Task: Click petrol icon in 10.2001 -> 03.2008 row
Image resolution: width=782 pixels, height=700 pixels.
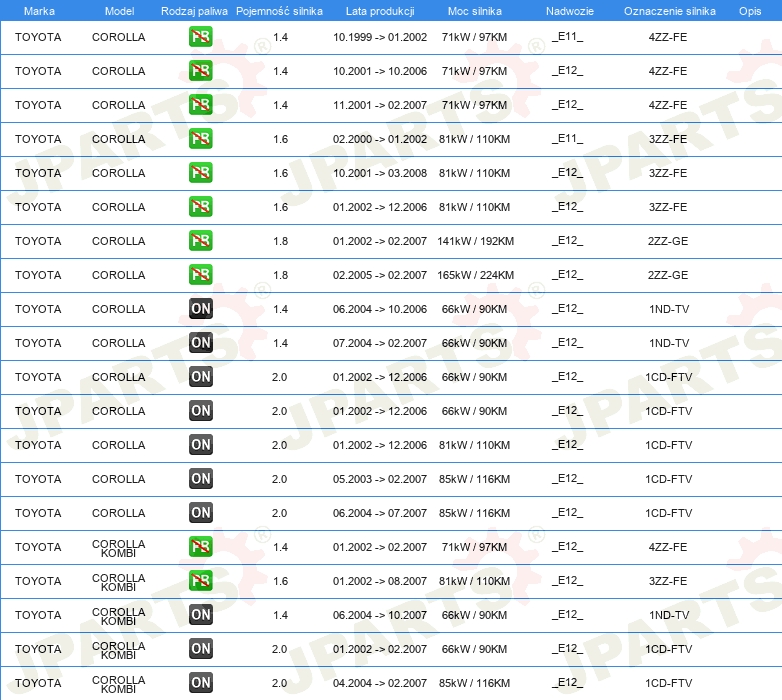Action: click(x=200, y=173)
